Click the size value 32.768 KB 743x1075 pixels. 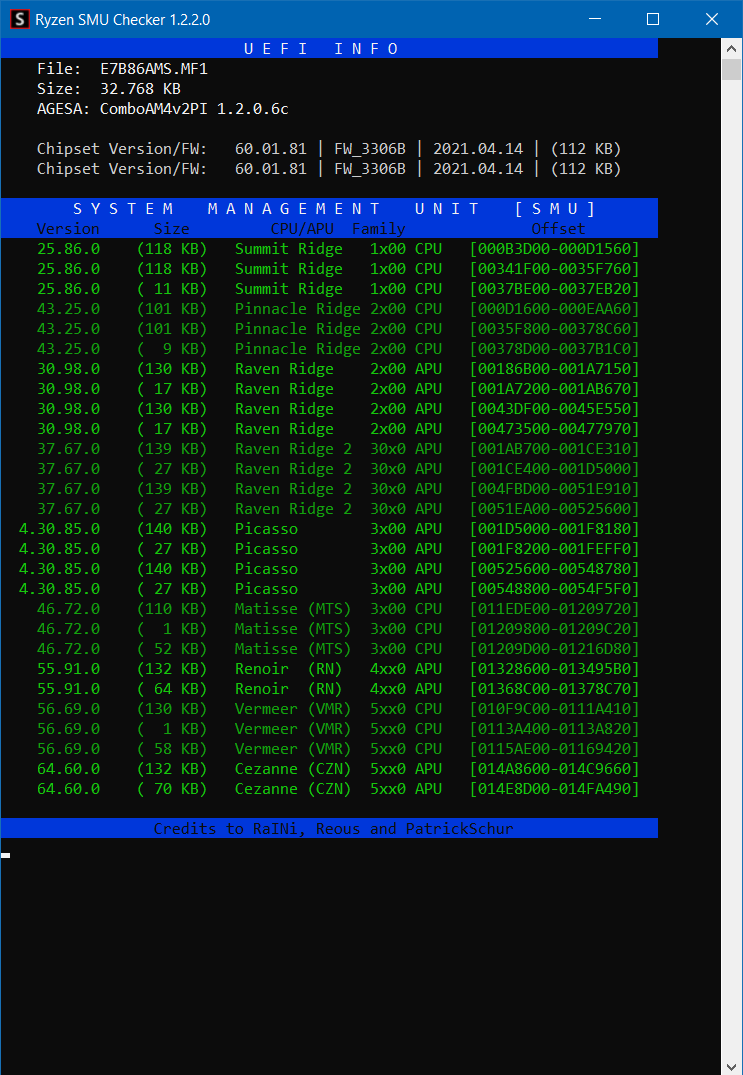coord(141,89)
